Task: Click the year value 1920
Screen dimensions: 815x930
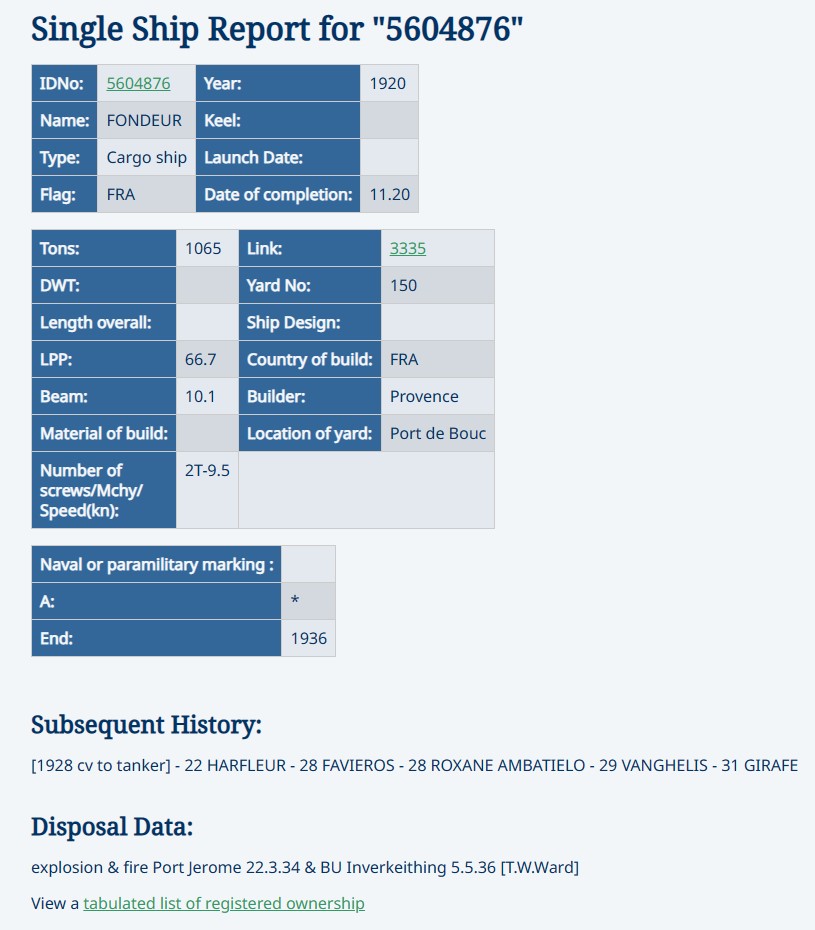Action: pos(388,84)
